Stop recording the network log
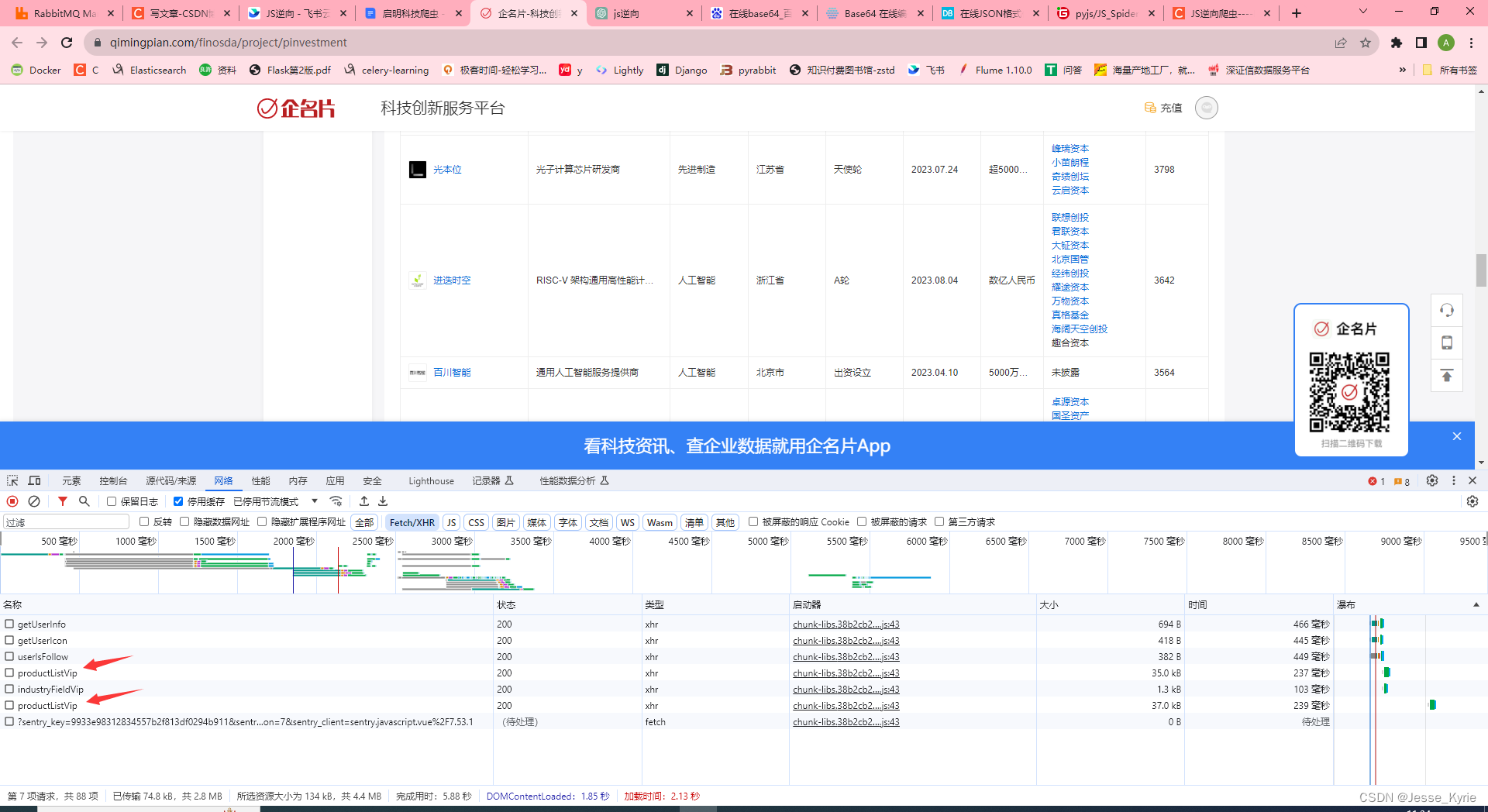The height and width of the screenshot is (812, 1488). coord(12,501)
